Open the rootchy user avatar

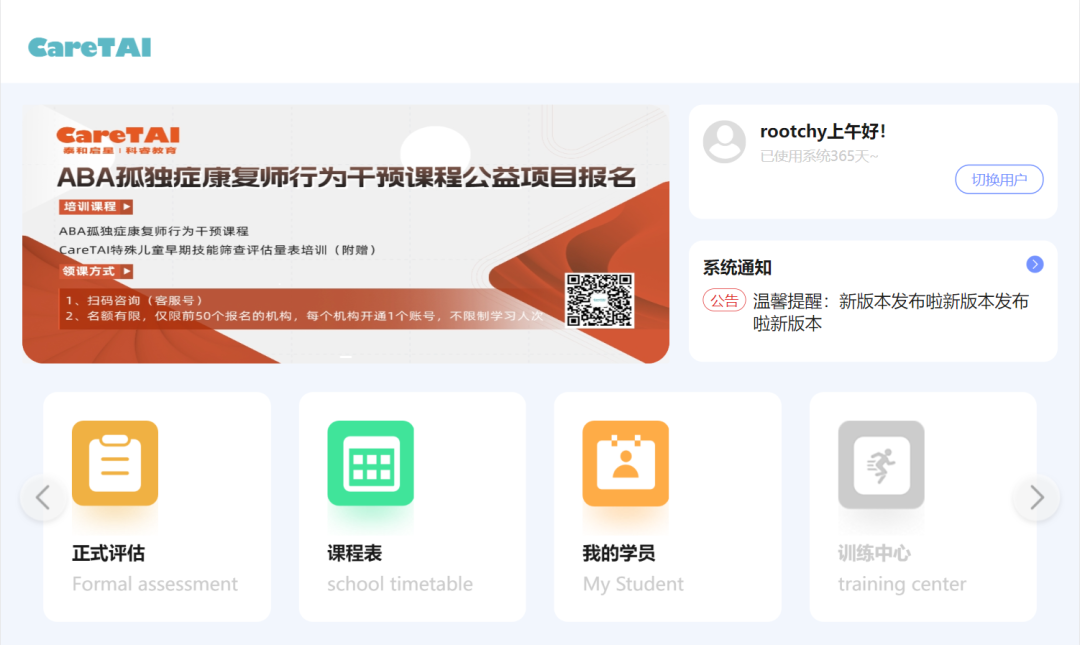pos(724,142)
